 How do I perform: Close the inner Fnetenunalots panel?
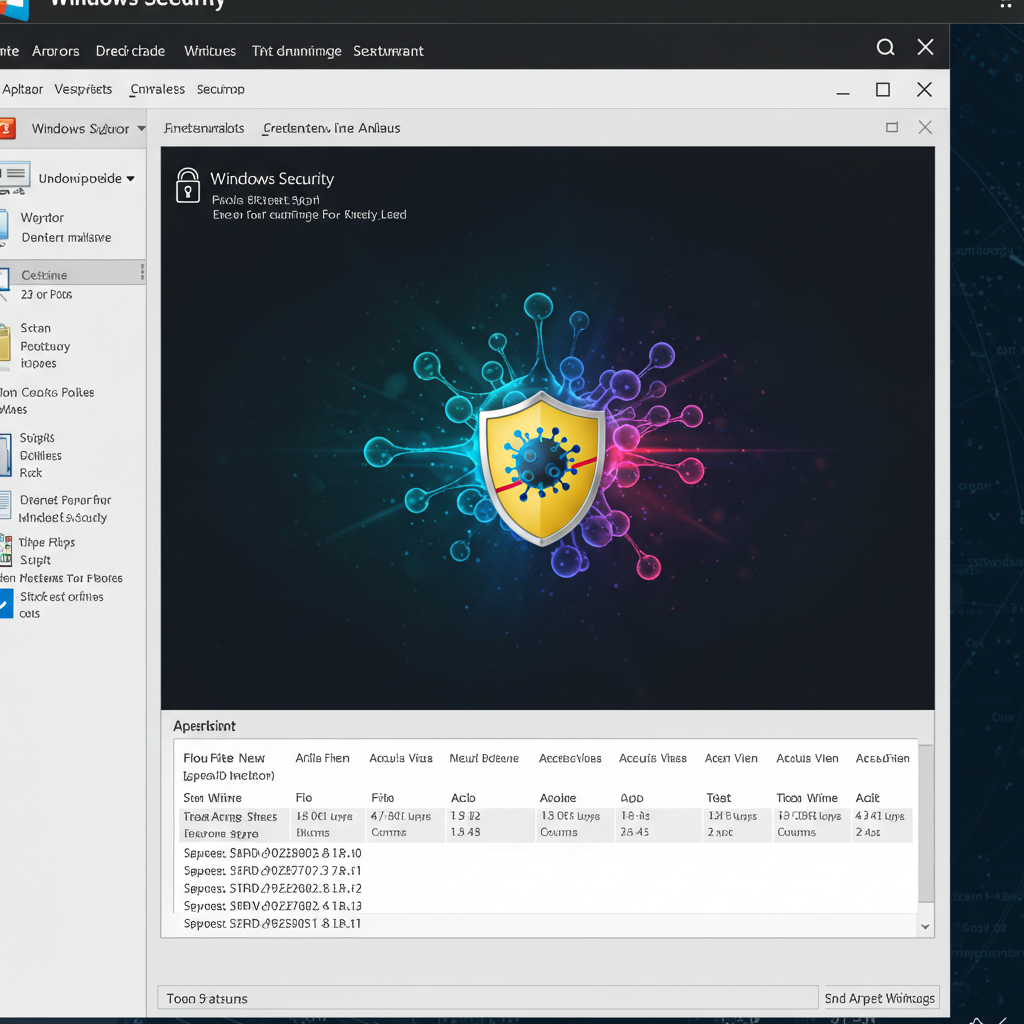[x=925, y=127]
